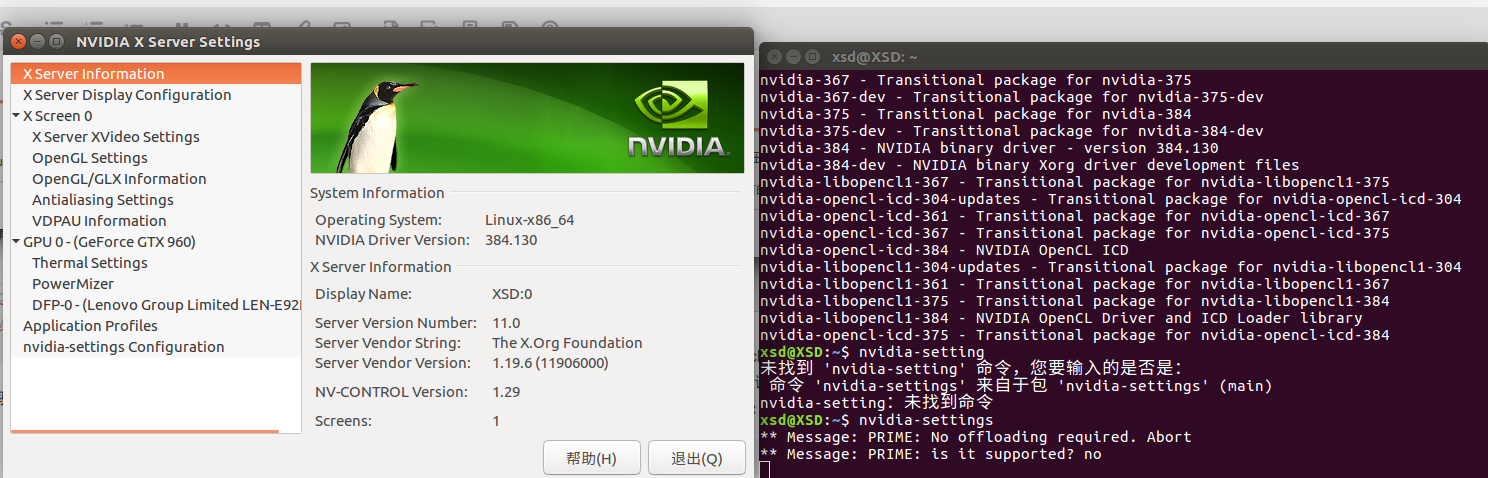Screen dimensions: 1488x478
Task: Close the NVIDIA X Server Settings window
Action: (x=19, y=41)
